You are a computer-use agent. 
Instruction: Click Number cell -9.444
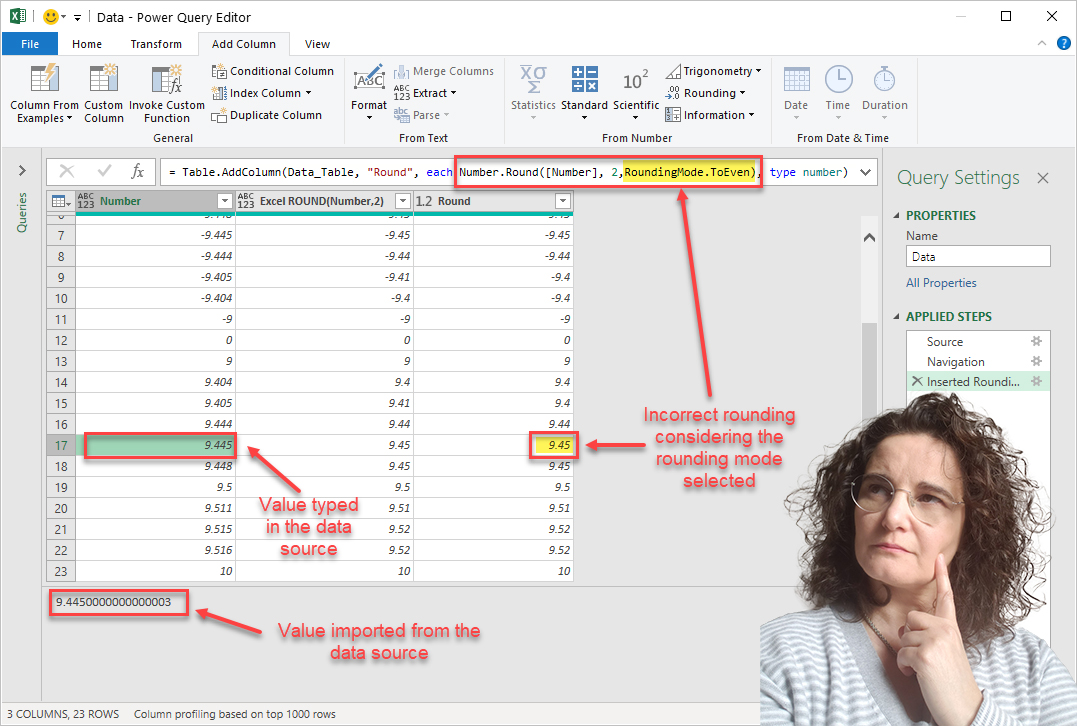pos(156,256)
